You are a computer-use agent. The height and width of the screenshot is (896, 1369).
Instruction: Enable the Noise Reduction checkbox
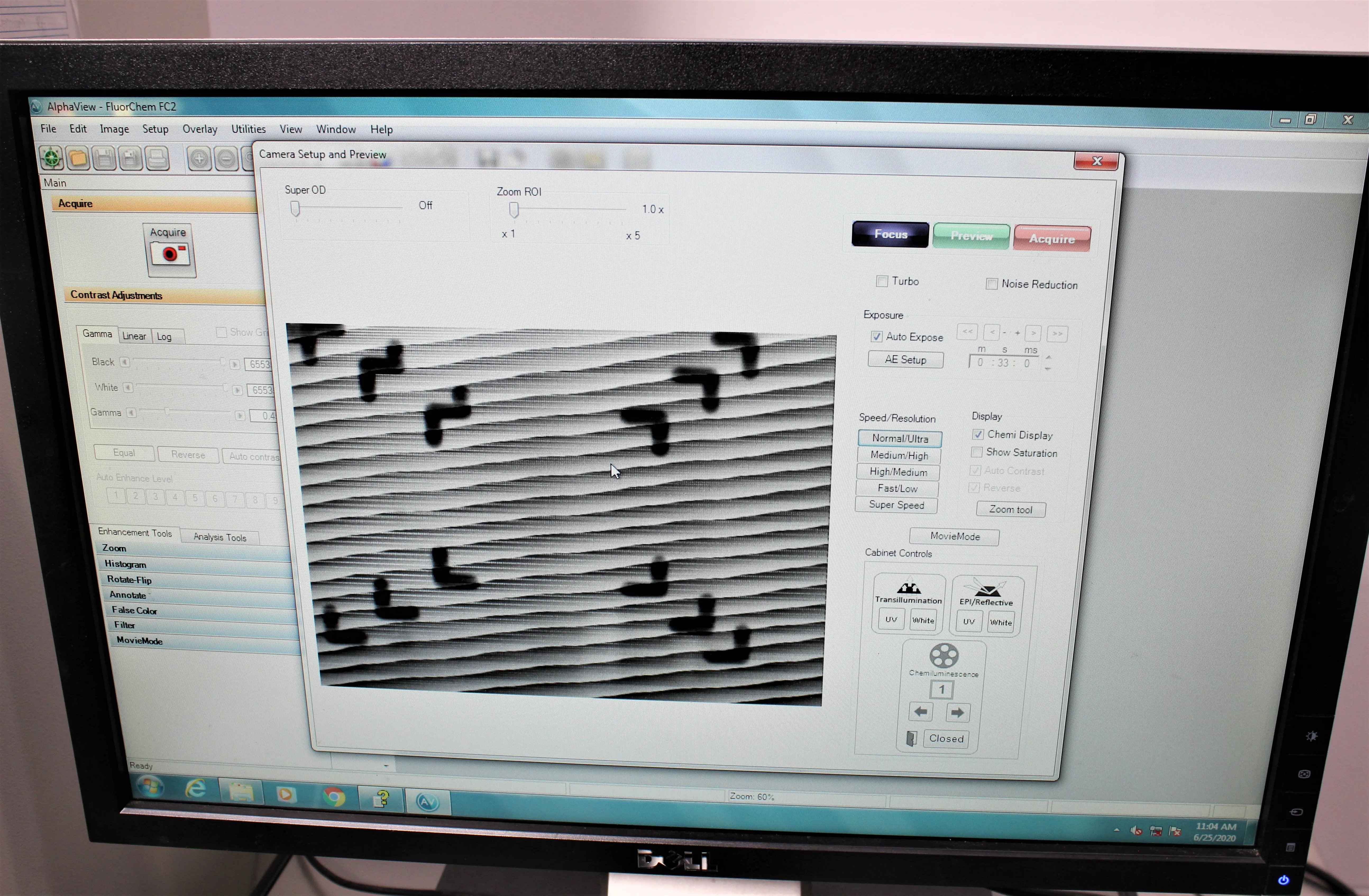click(991, 284)
